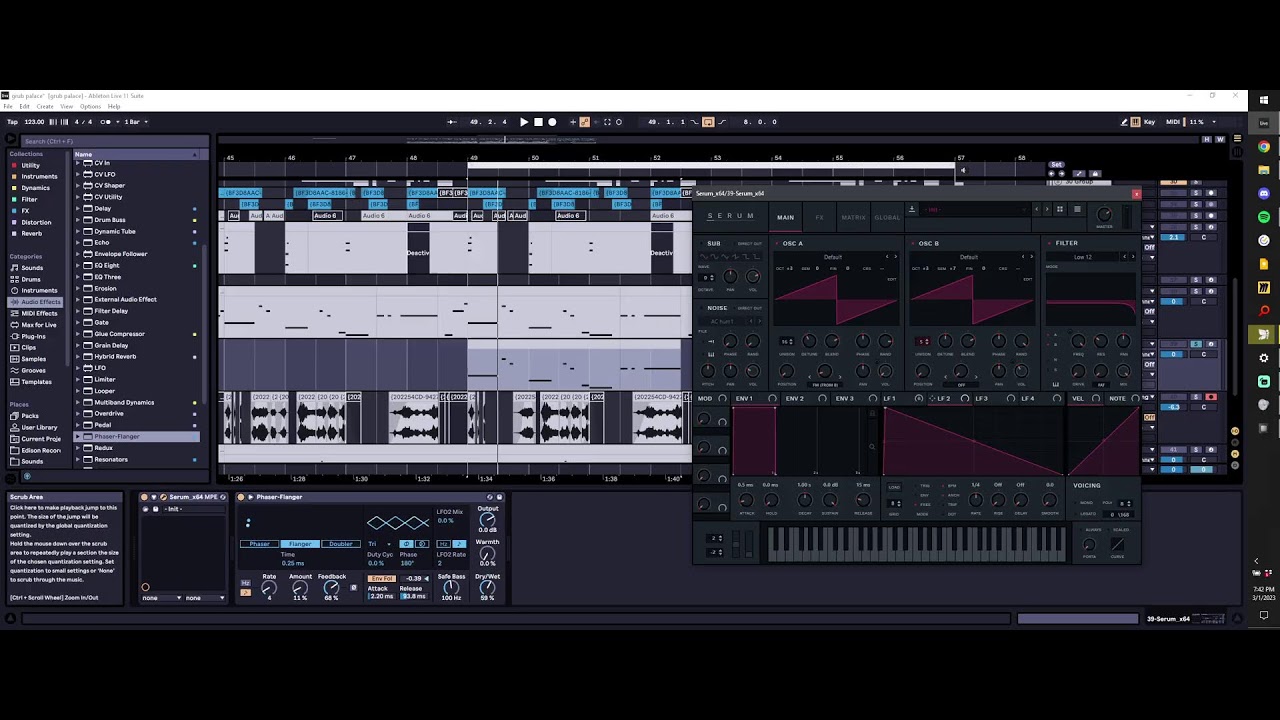Image resolution: width=1280 pixels, height=720 pixels.
Task: Open the Edit menu
Action: pyautogui.click(x=25, y=106)
